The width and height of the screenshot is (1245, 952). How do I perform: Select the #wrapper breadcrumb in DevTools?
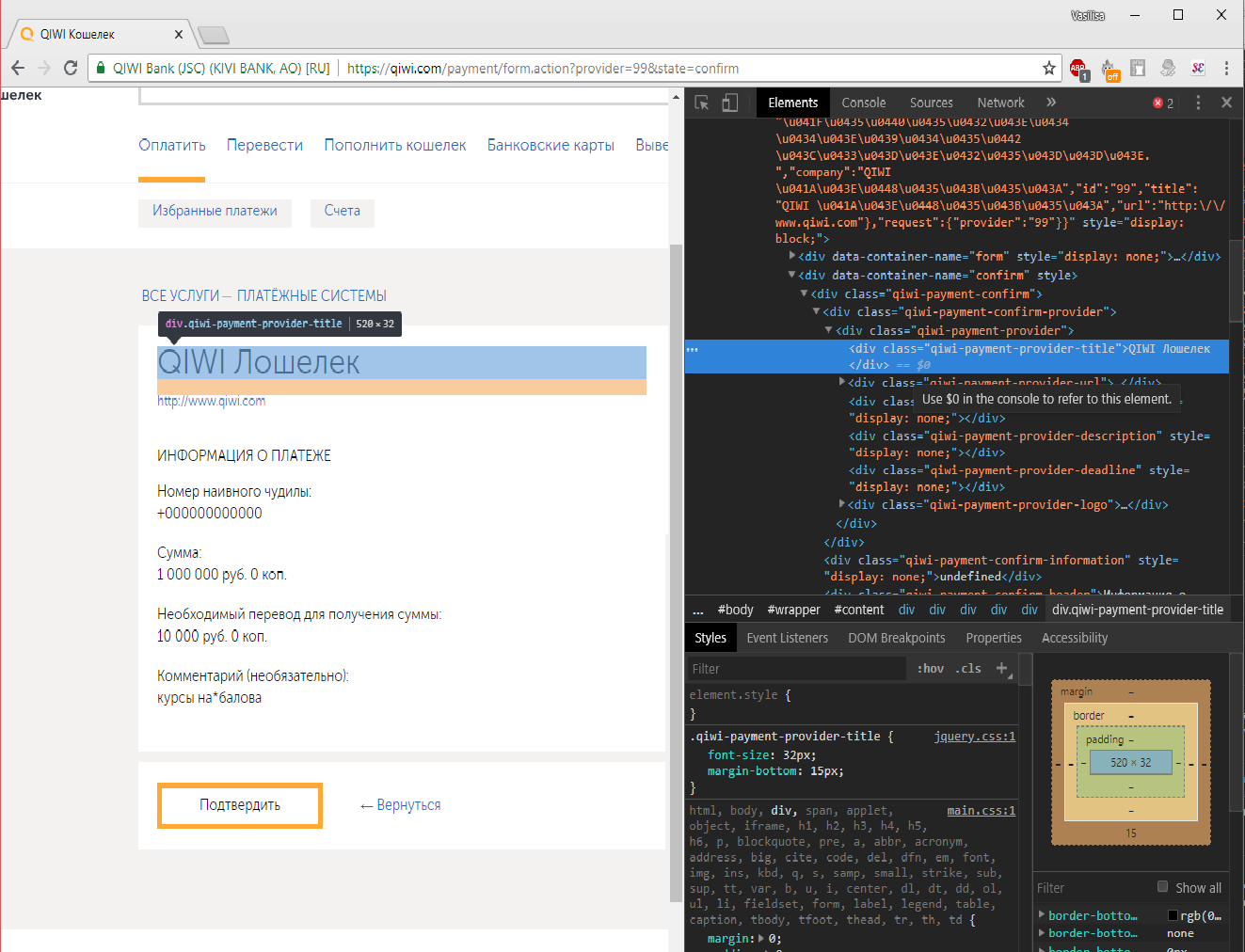pyautogui.click(x=794, y=610)
